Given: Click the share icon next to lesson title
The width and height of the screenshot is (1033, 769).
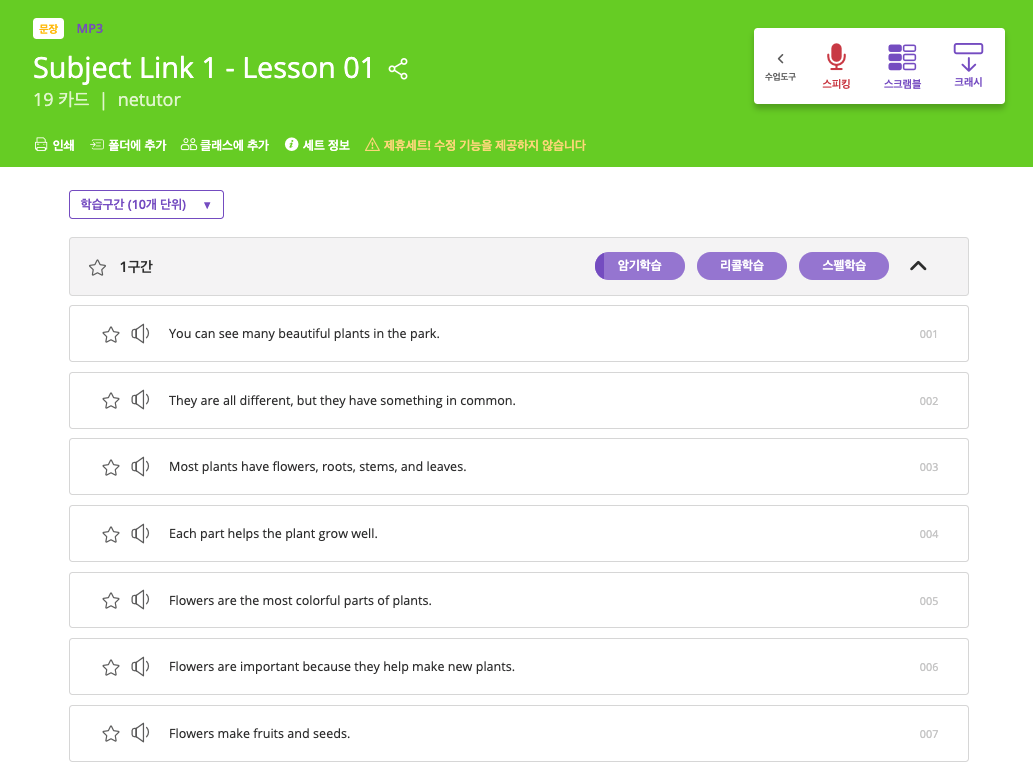Looking at the screenshot, I should (398, 69).
